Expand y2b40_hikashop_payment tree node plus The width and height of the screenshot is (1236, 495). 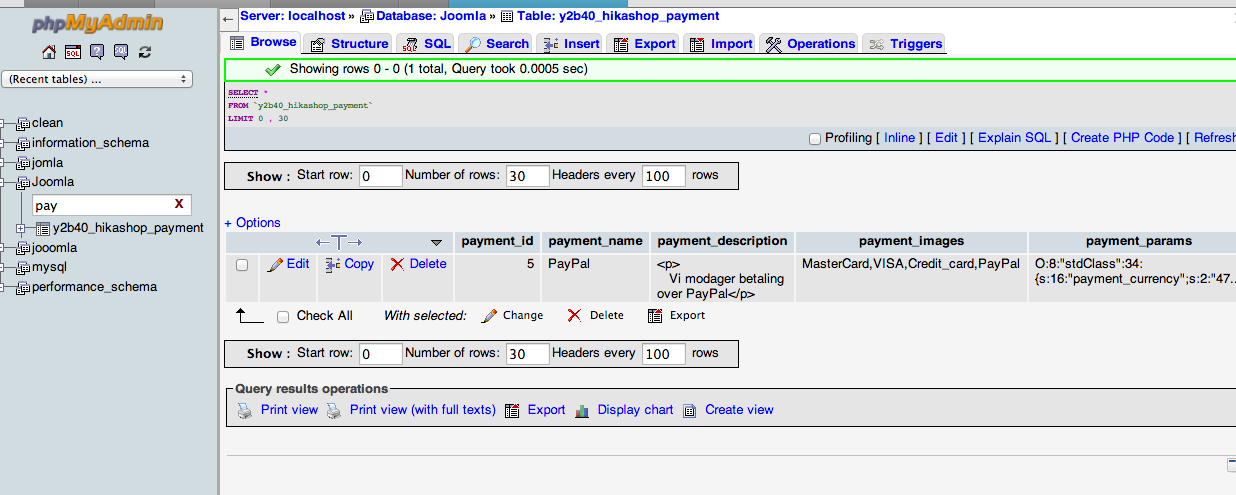(x=21, y=228)
